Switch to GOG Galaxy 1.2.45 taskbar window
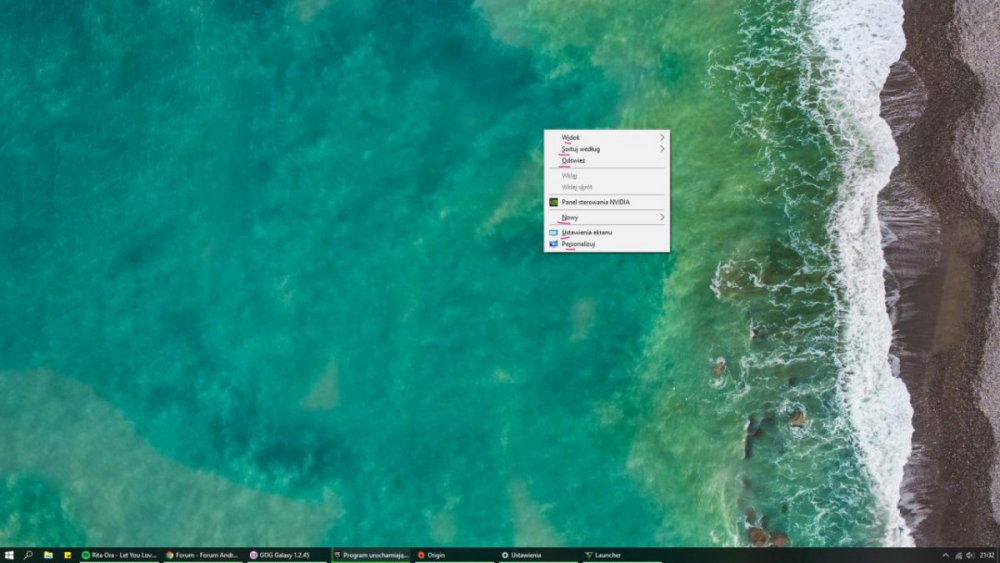This screenshot has height=563, width=1000. 287,555
